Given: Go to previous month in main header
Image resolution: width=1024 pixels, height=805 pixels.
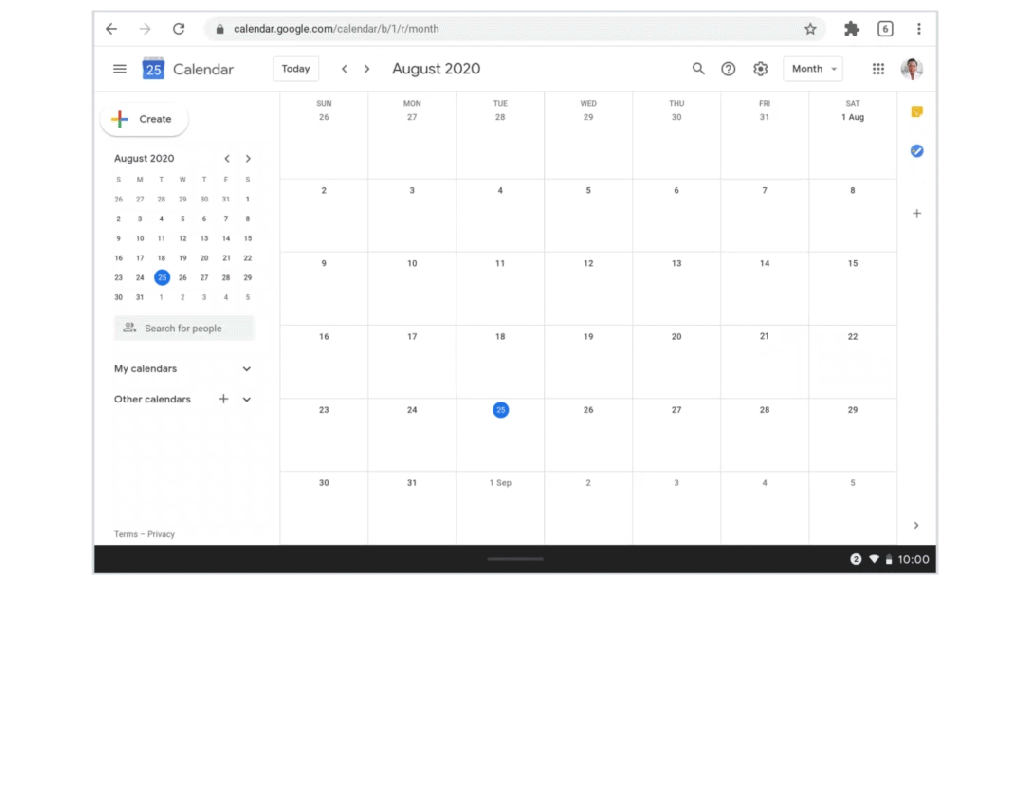Looking at the screenshot, I should click(345, 69).
